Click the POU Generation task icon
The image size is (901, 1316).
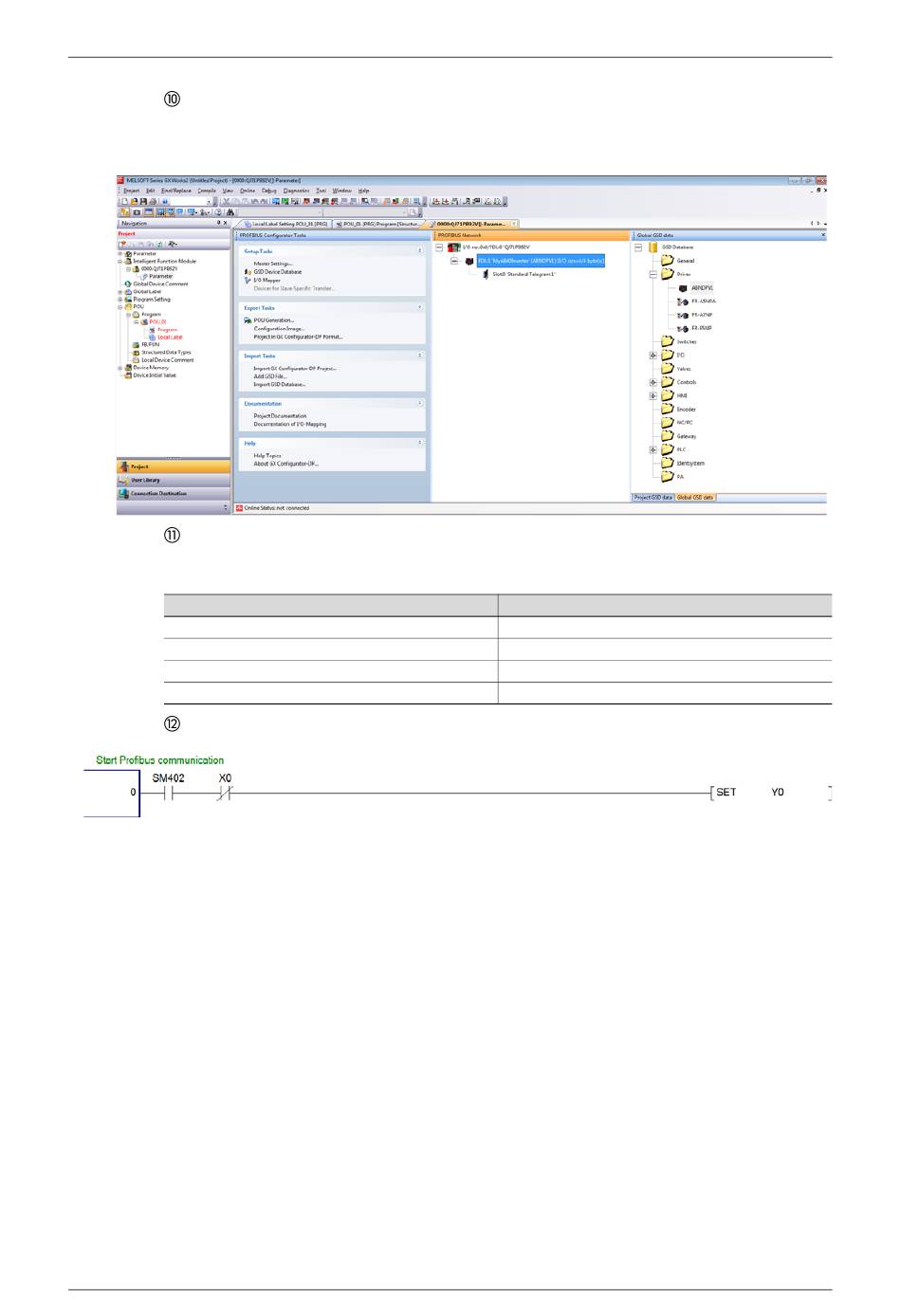[x=248, y=320]
